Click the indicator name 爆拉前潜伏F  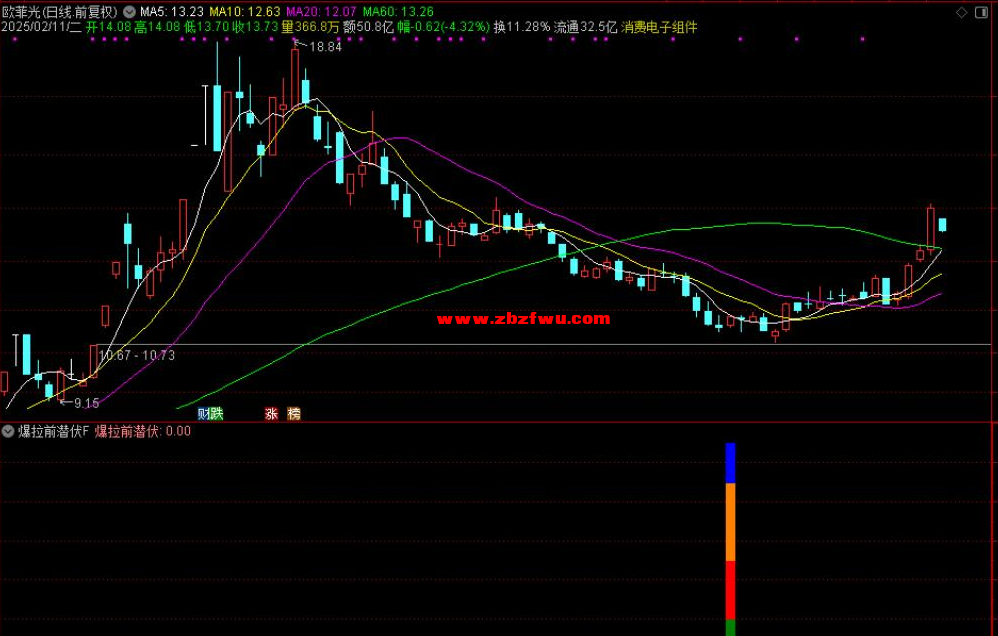(x=53, y=431)
